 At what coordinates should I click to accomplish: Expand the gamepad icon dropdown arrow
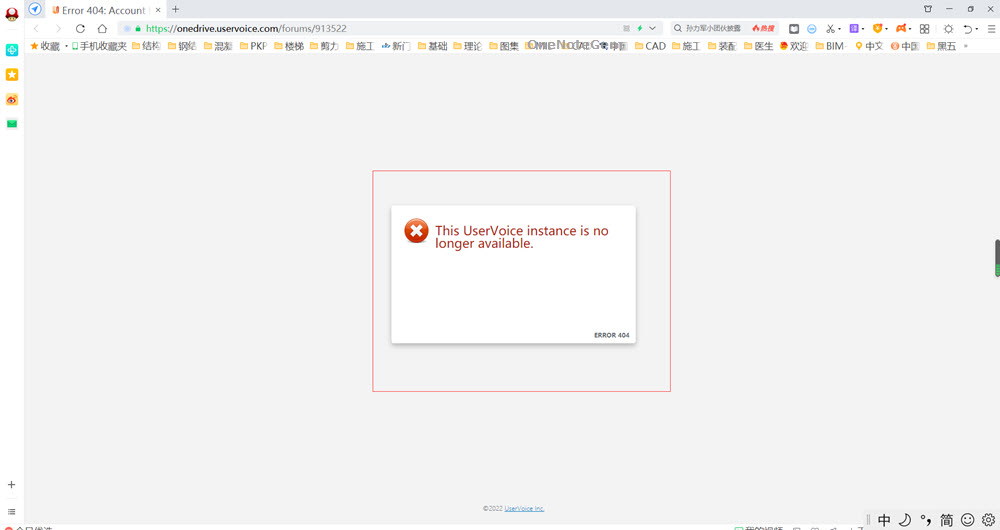[909, 29]
